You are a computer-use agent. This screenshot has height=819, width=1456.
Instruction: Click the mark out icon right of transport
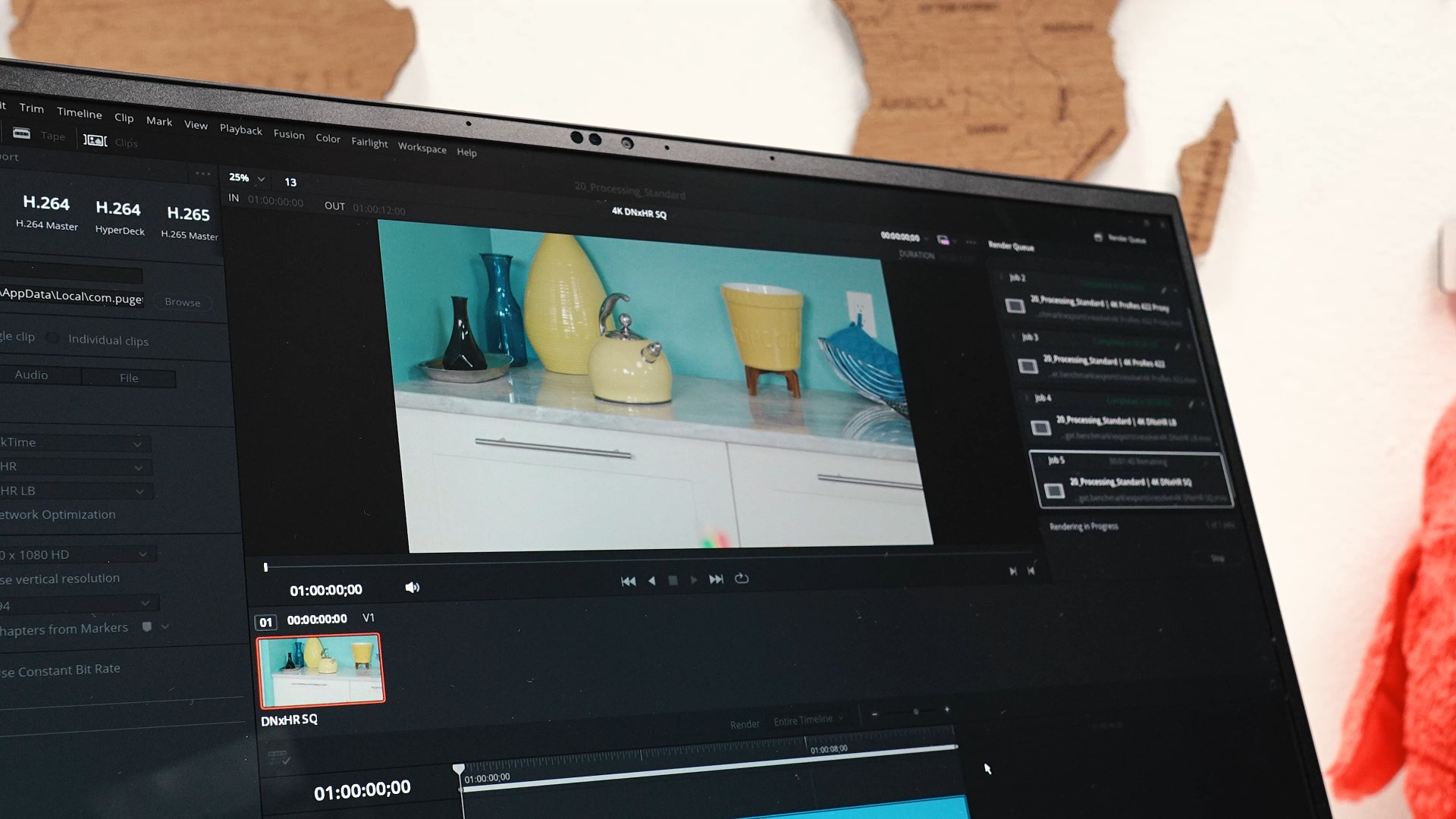1031,570
